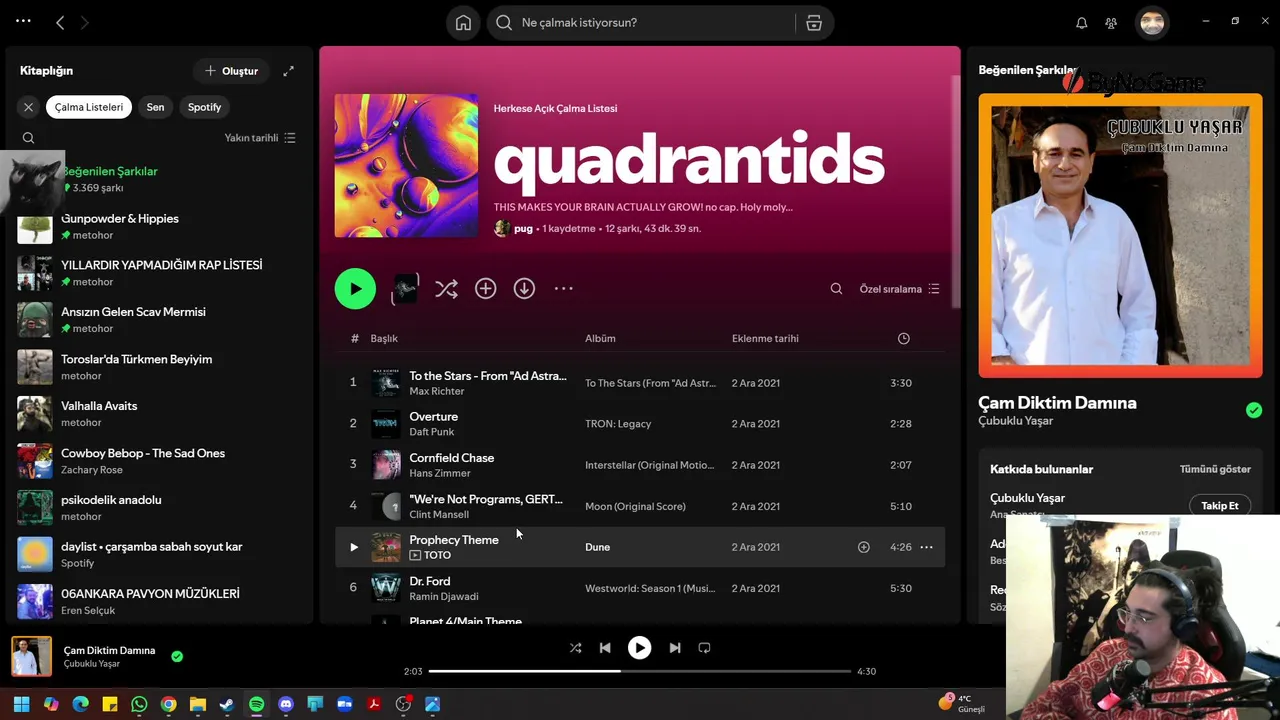This screenshot has height=720, width=1280.
Task: Open YILLARDIR YAPMADIĞIM RAP LİSTESİ playlist
Action: [160, 273]
